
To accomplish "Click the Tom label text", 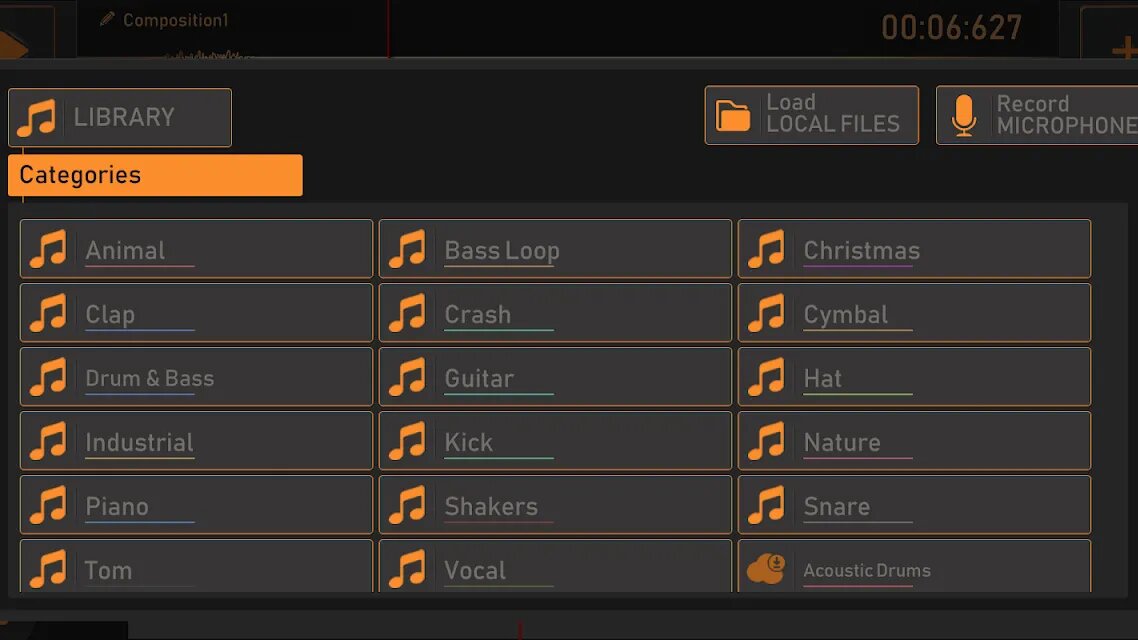I will 108,570.
